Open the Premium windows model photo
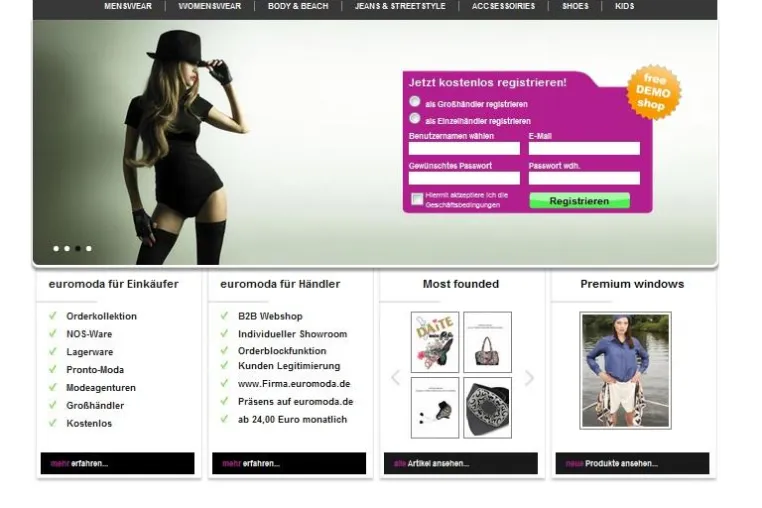This screenshot has height=508, width=762. click(x=625, y=370)
